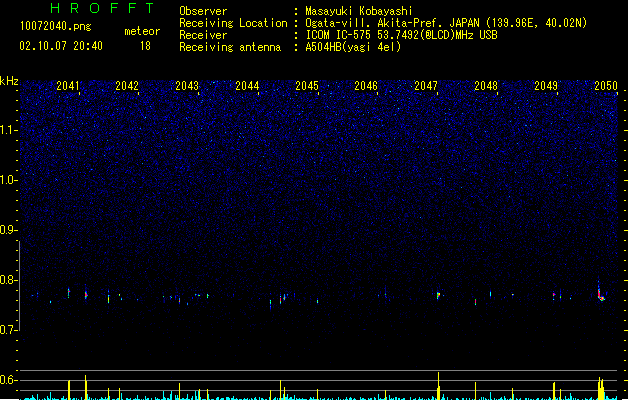The image size is (629, 400).
Task: Click the antenna A504HB(yagi 4el) text
Action: [353, 47]
